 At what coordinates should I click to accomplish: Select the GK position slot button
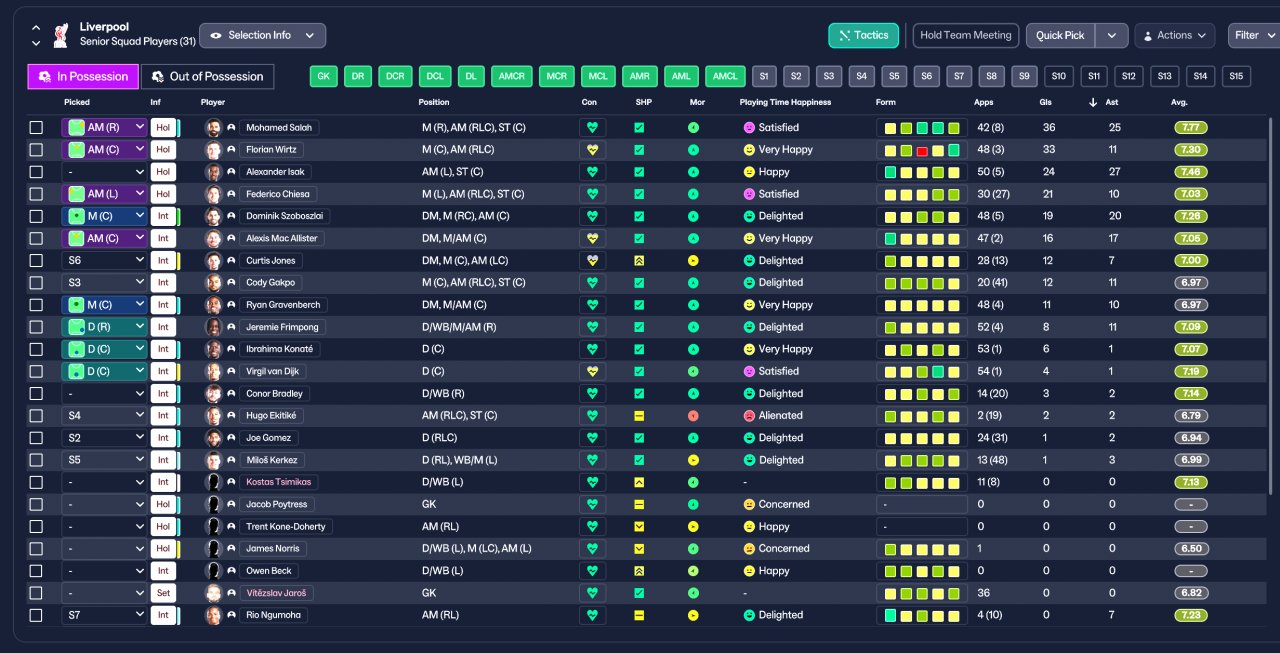click(323, 76)
